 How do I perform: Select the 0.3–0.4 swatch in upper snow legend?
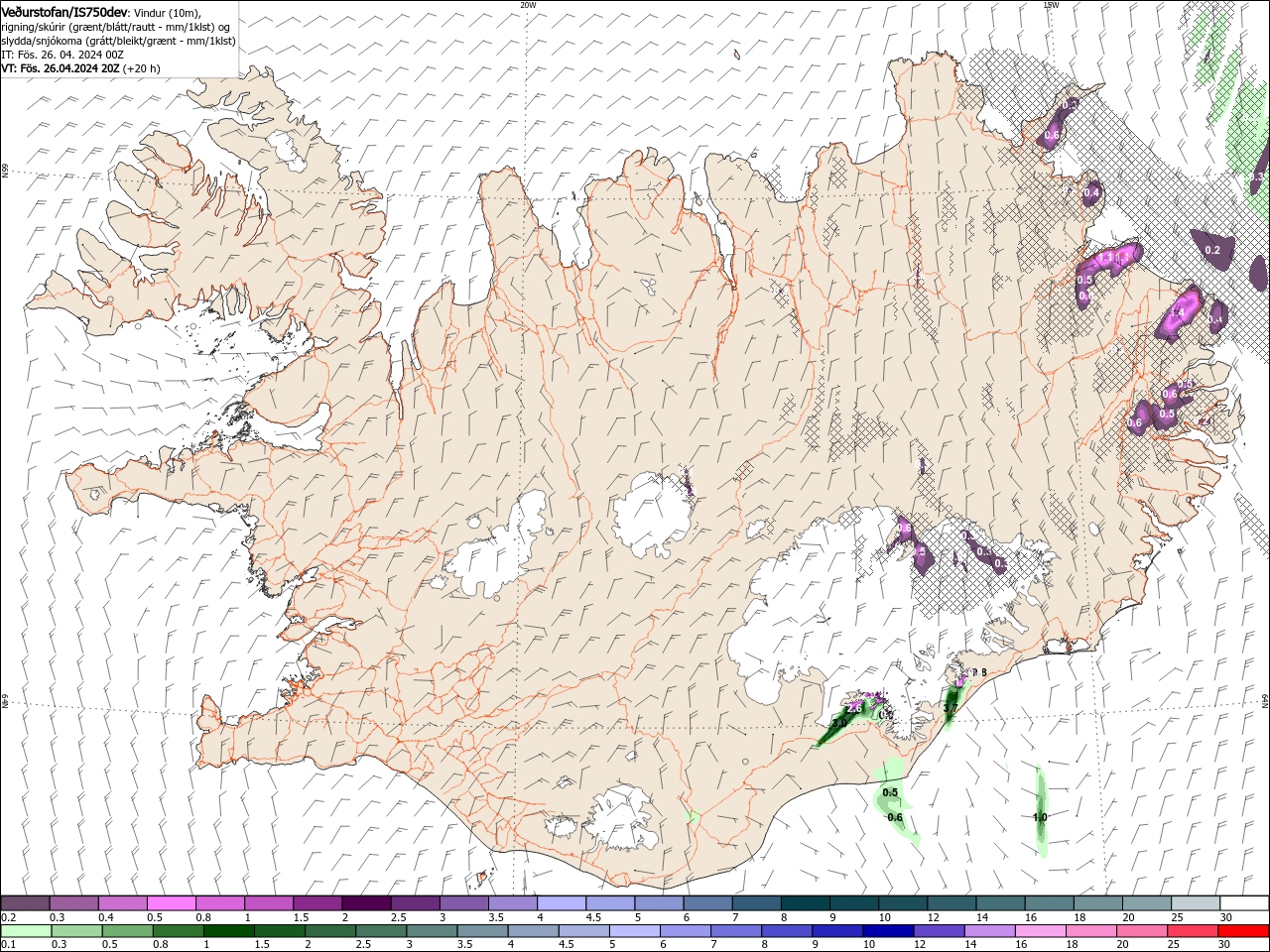tap(73, 902)
